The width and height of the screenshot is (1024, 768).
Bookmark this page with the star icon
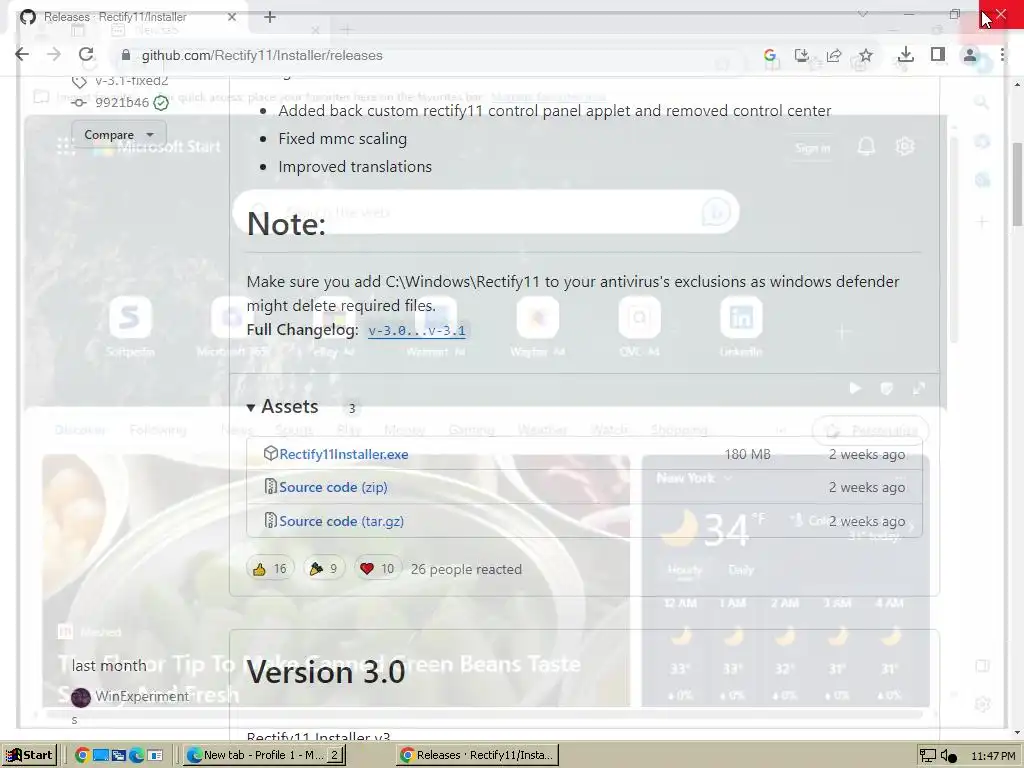point(866,56)
